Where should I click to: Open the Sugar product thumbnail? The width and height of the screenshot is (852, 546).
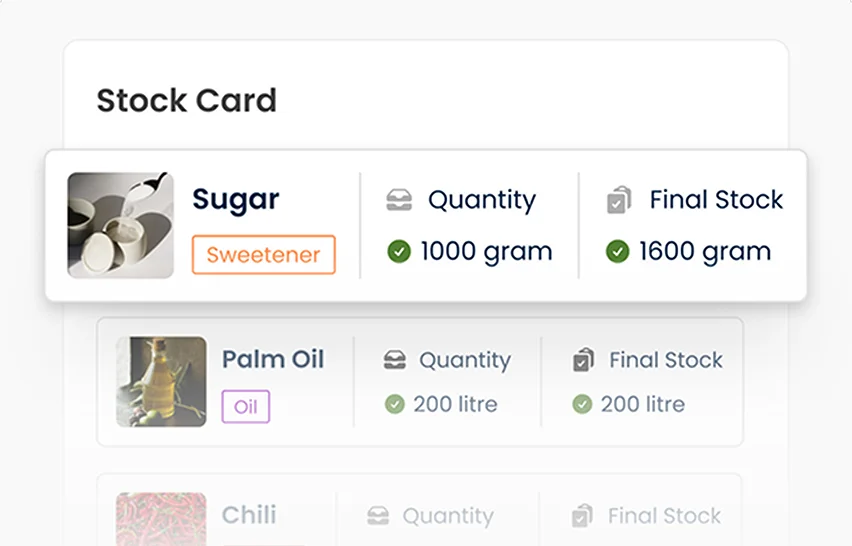click(x=121, y=225)
